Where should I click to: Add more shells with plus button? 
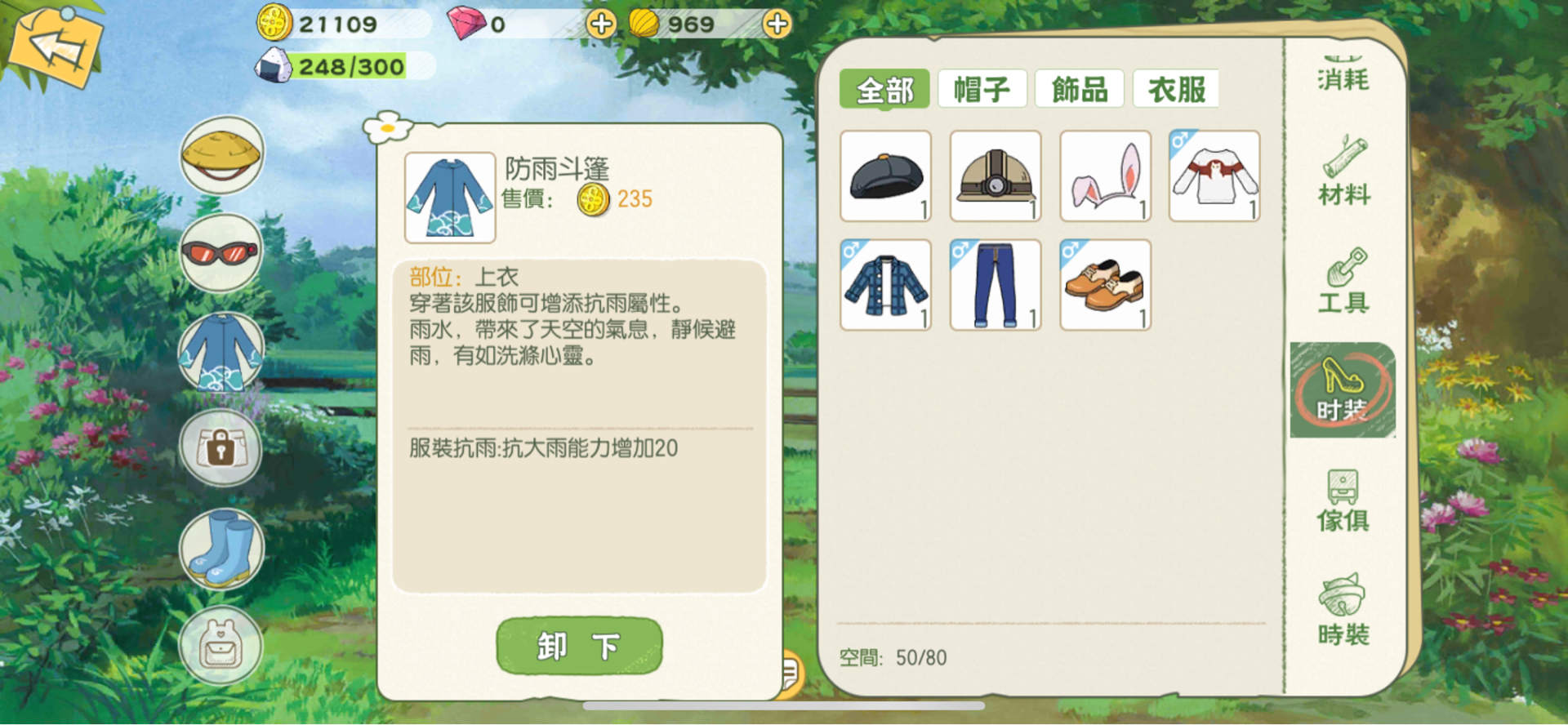777,24
